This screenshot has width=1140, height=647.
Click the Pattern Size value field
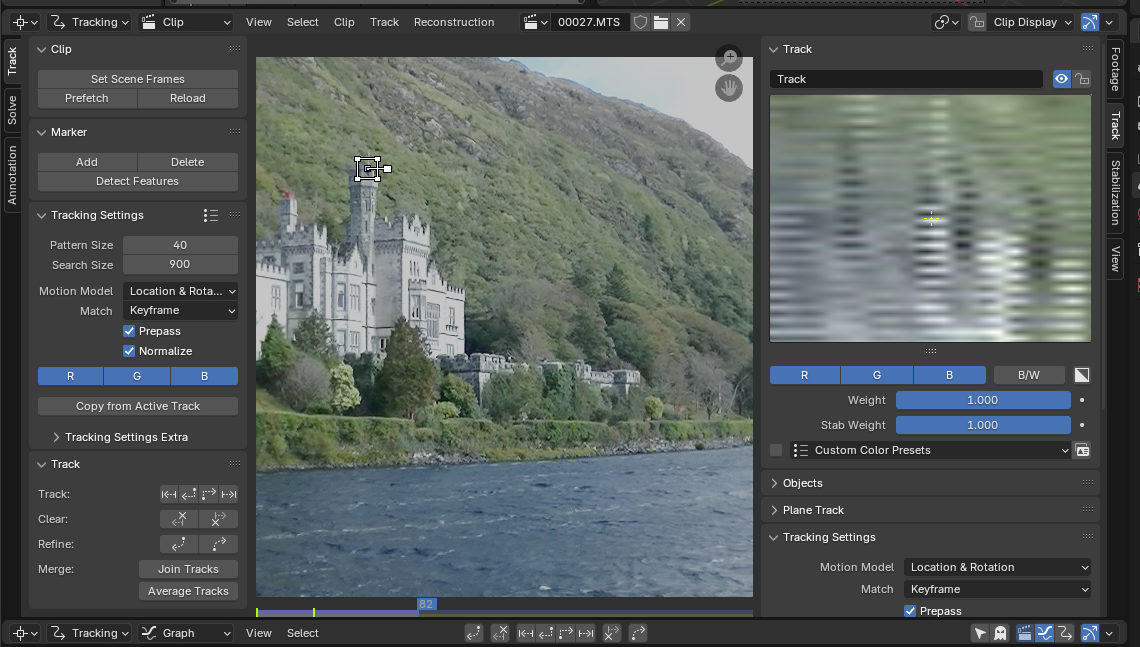tap(180, 245)
